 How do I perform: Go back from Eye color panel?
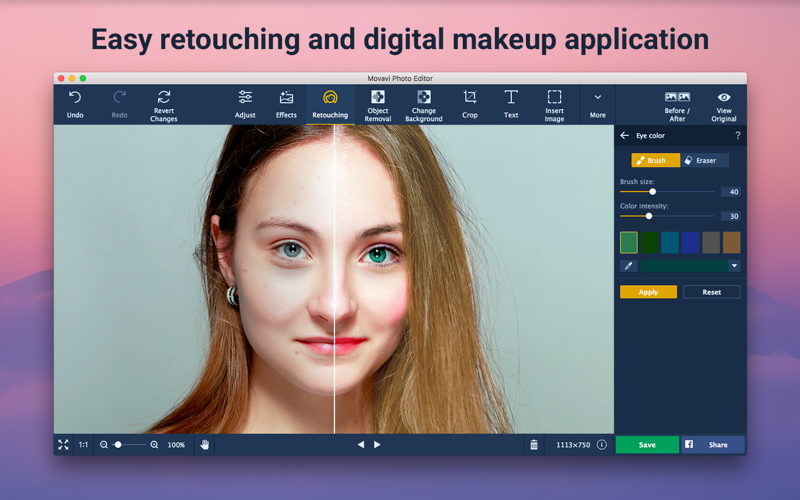click(625, 136)
